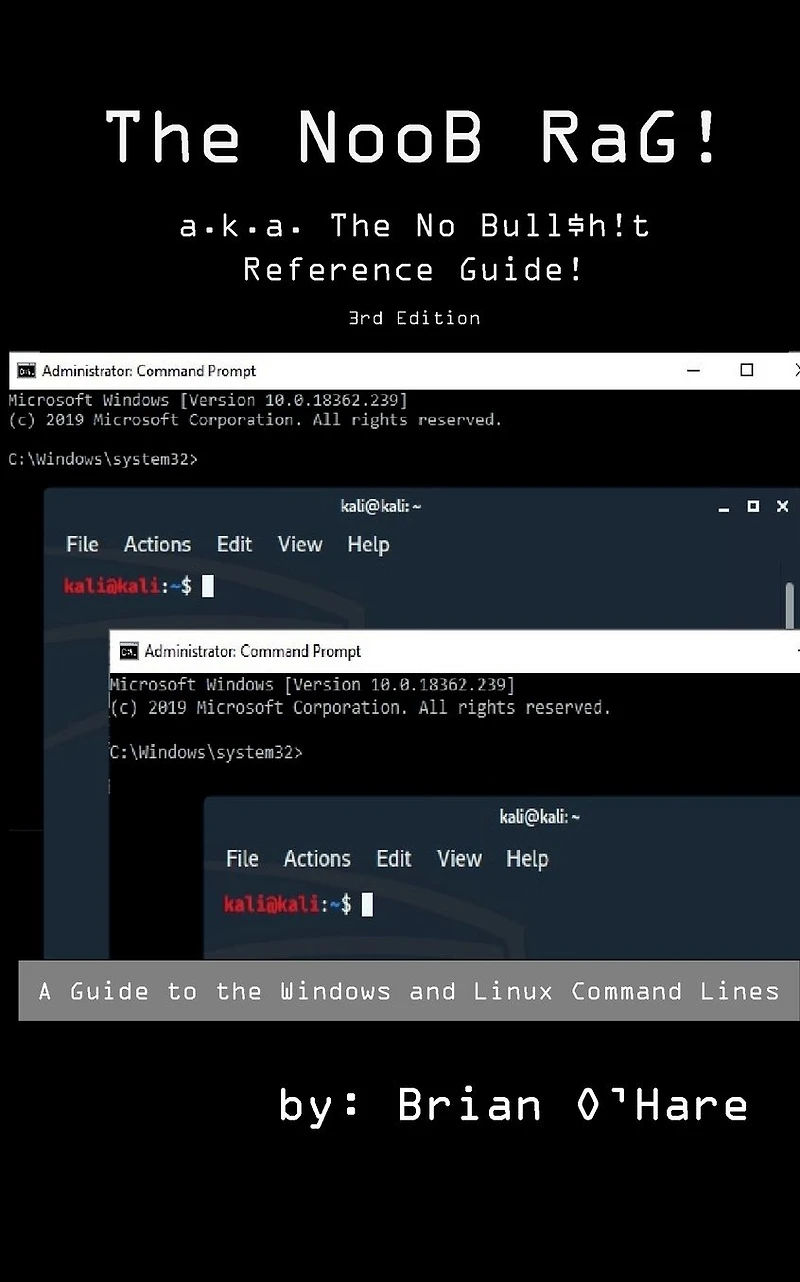Open View menu in rear Kali terminal
800x1282 pixels.
tap(300, 544)
